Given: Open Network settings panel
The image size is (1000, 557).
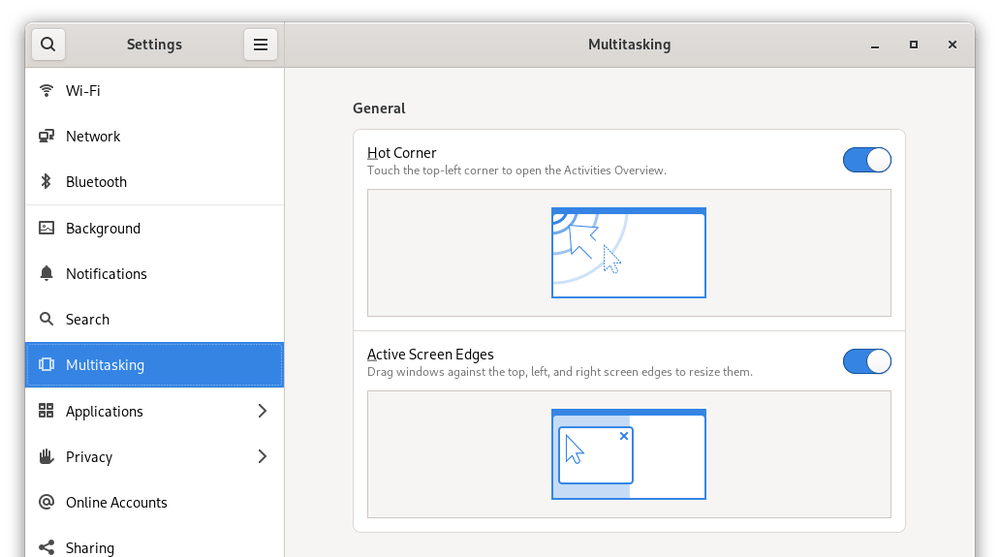Looking at the screenshot, I should (x=154, y=136).
